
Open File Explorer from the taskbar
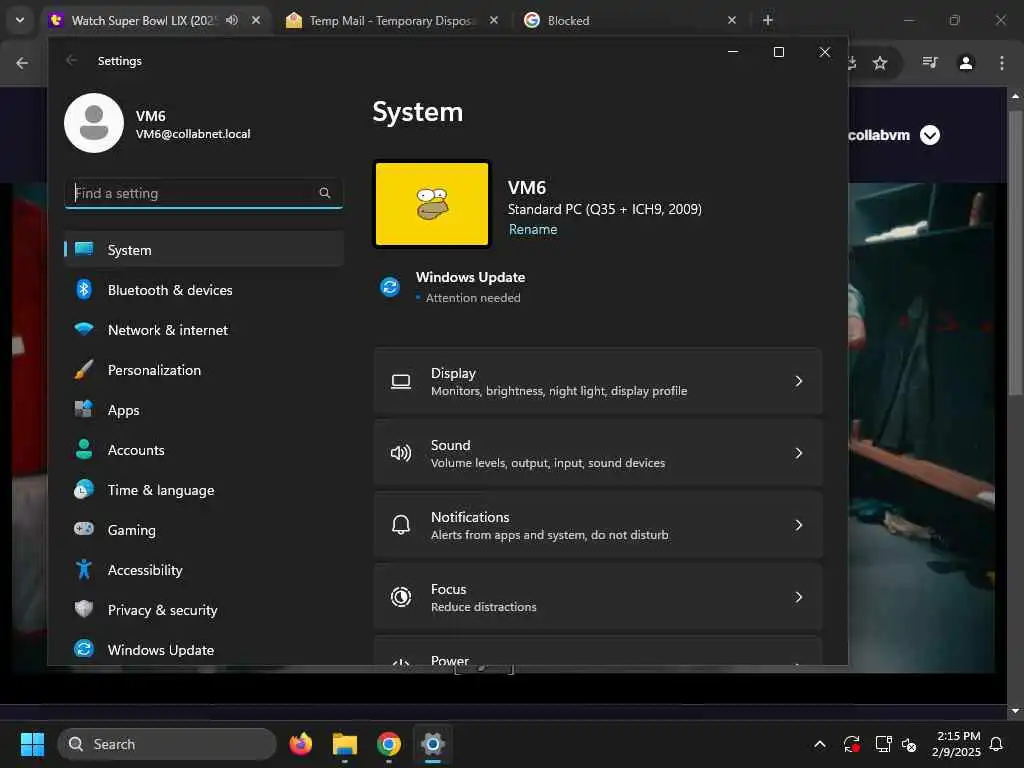coord(345,744)
